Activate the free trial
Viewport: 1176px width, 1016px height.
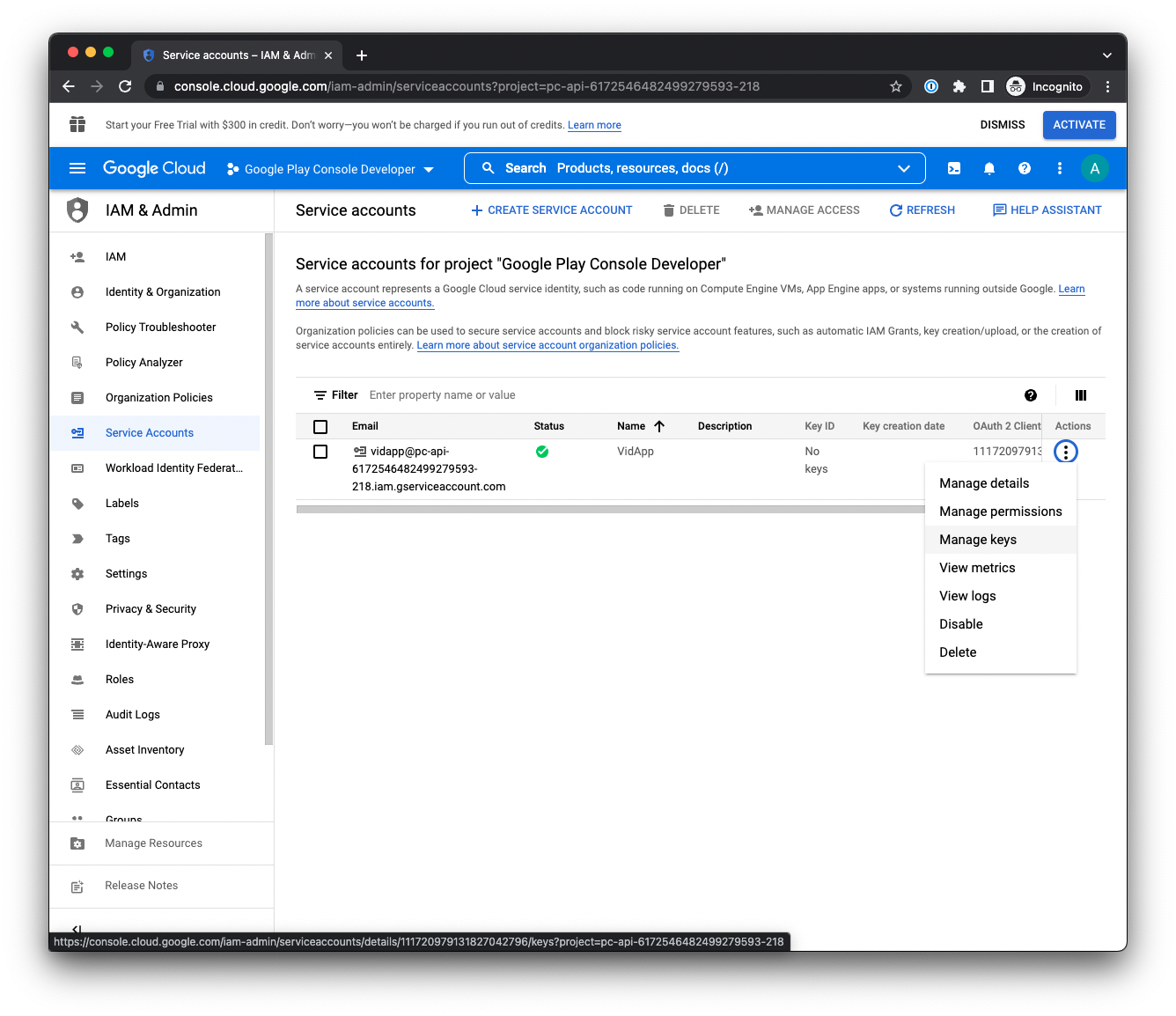pos(1079,125)
